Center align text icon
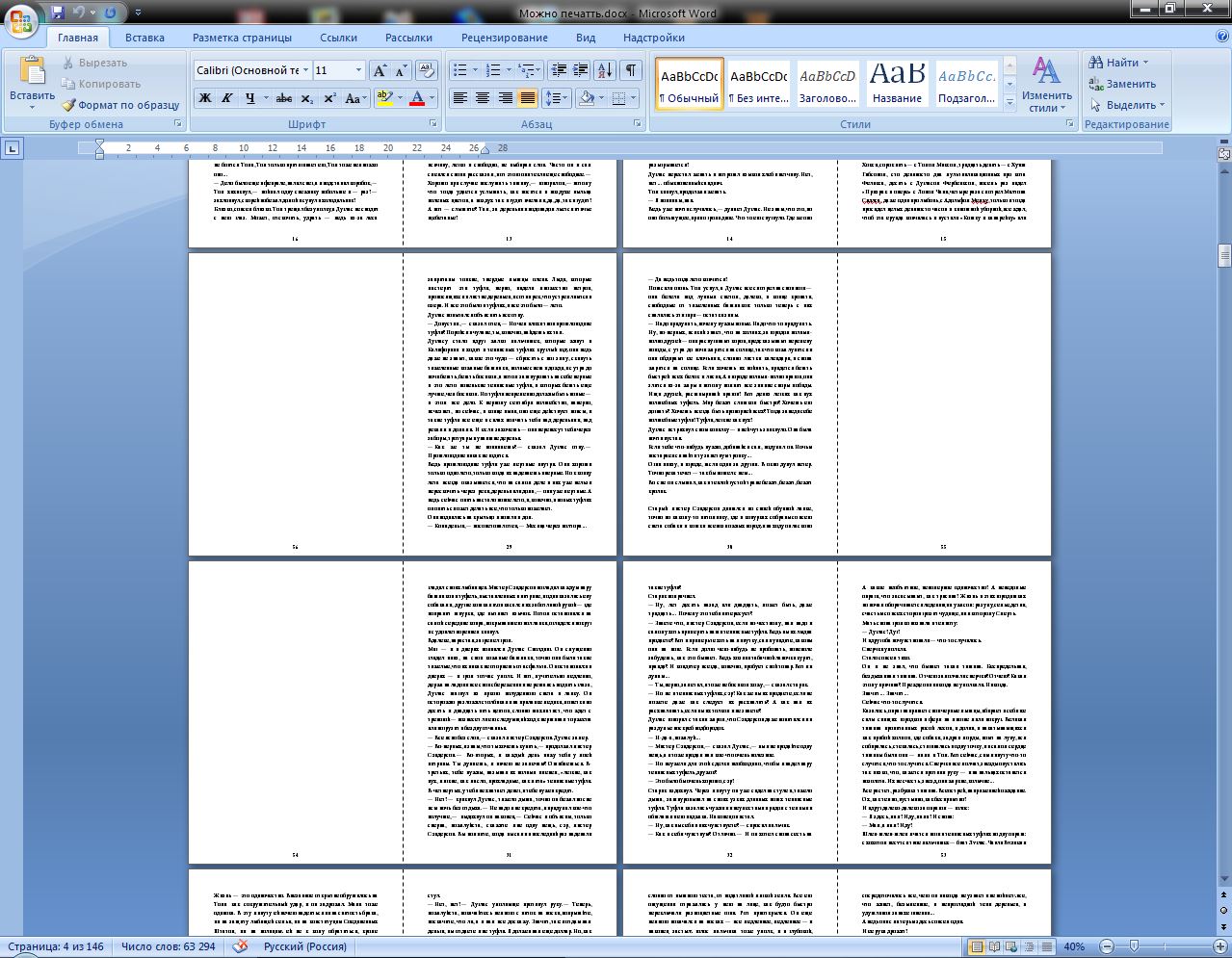Screen dimensions: 1232x958 482,98
